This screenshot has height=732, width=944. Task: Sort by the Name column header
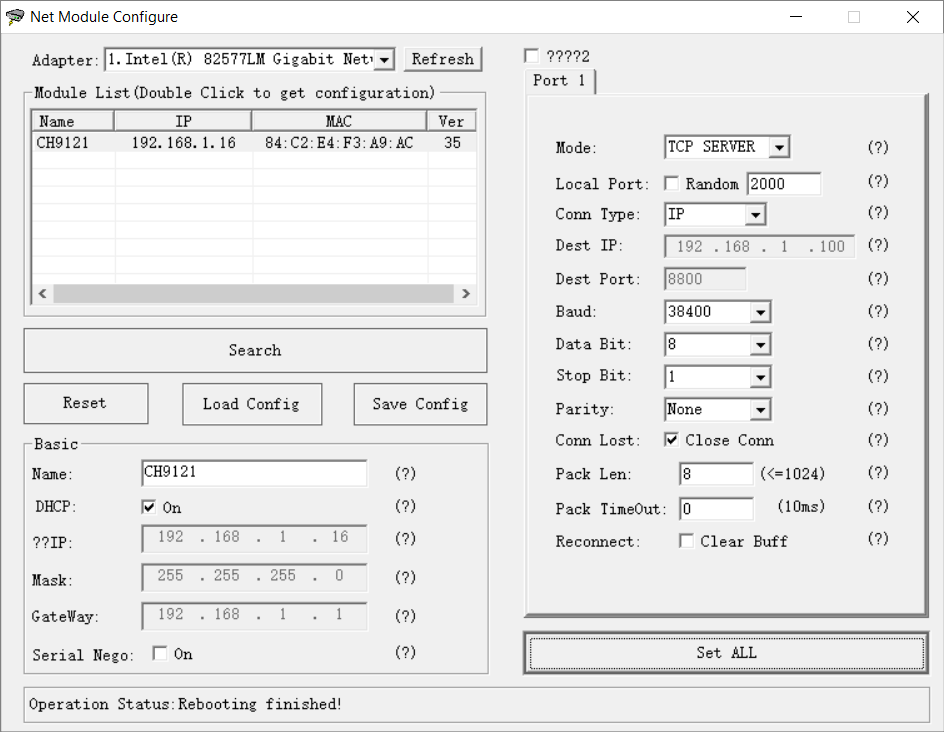click(x=72, y=121)
